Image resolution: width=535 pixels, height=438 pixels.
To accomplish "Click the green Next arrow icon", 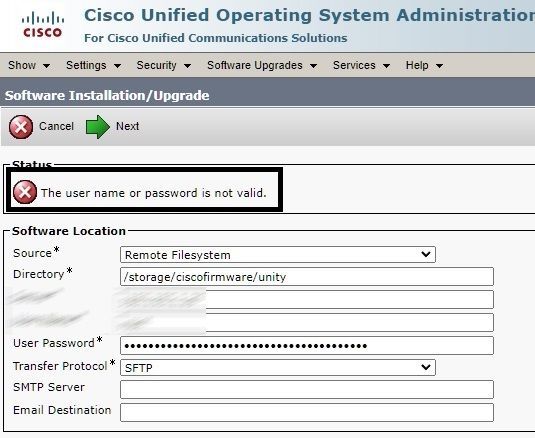I will point(98,127).
